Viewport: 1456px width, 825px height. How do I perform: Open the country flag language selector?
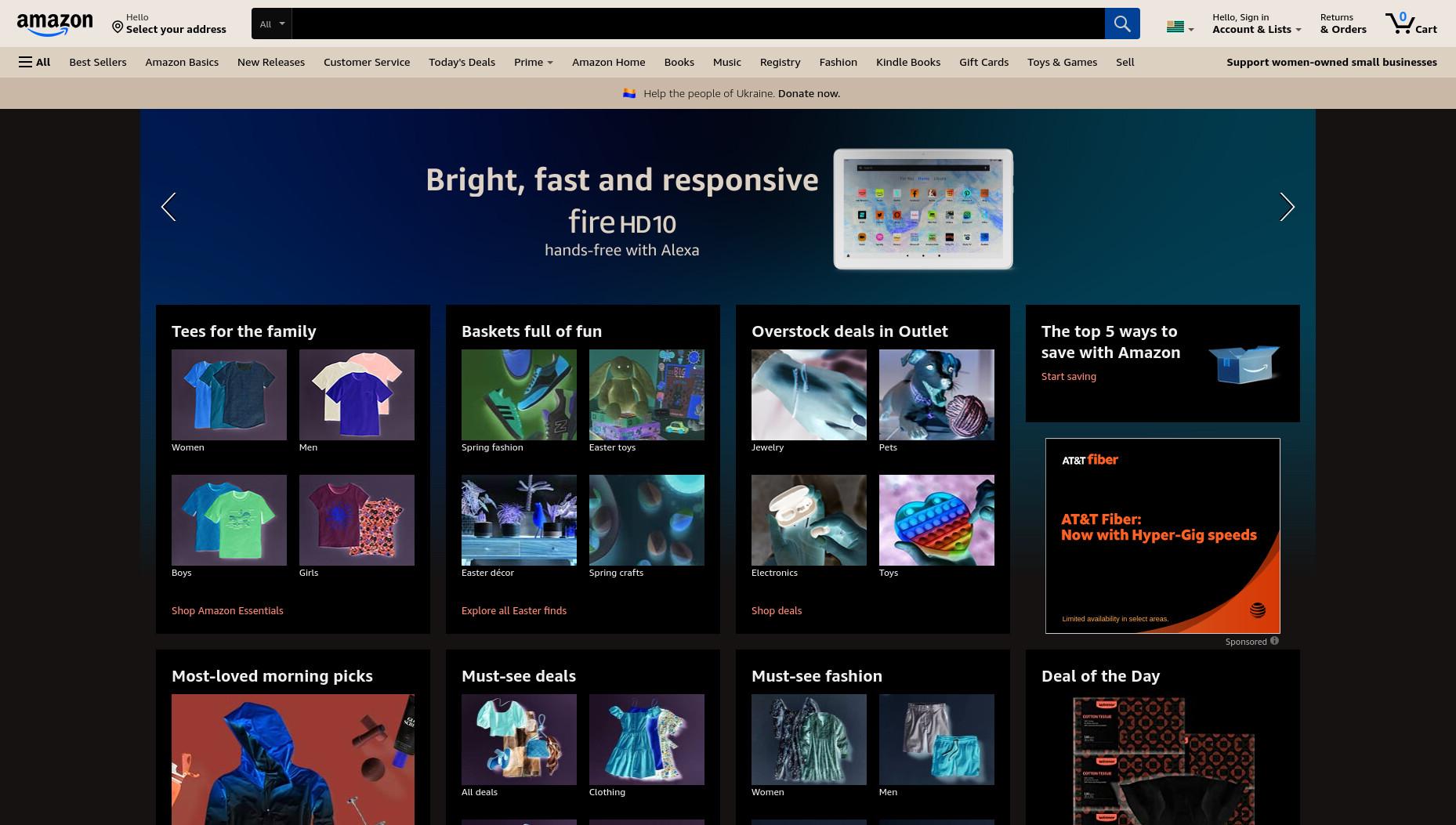[1179, 27]
